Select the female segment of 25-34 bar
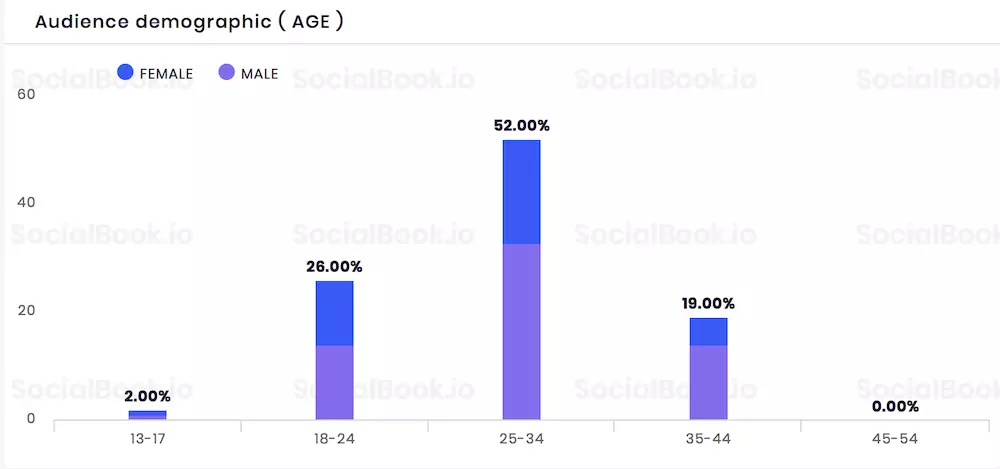Viewport: 1000px width, 469px height. click(x=521, y=192)
